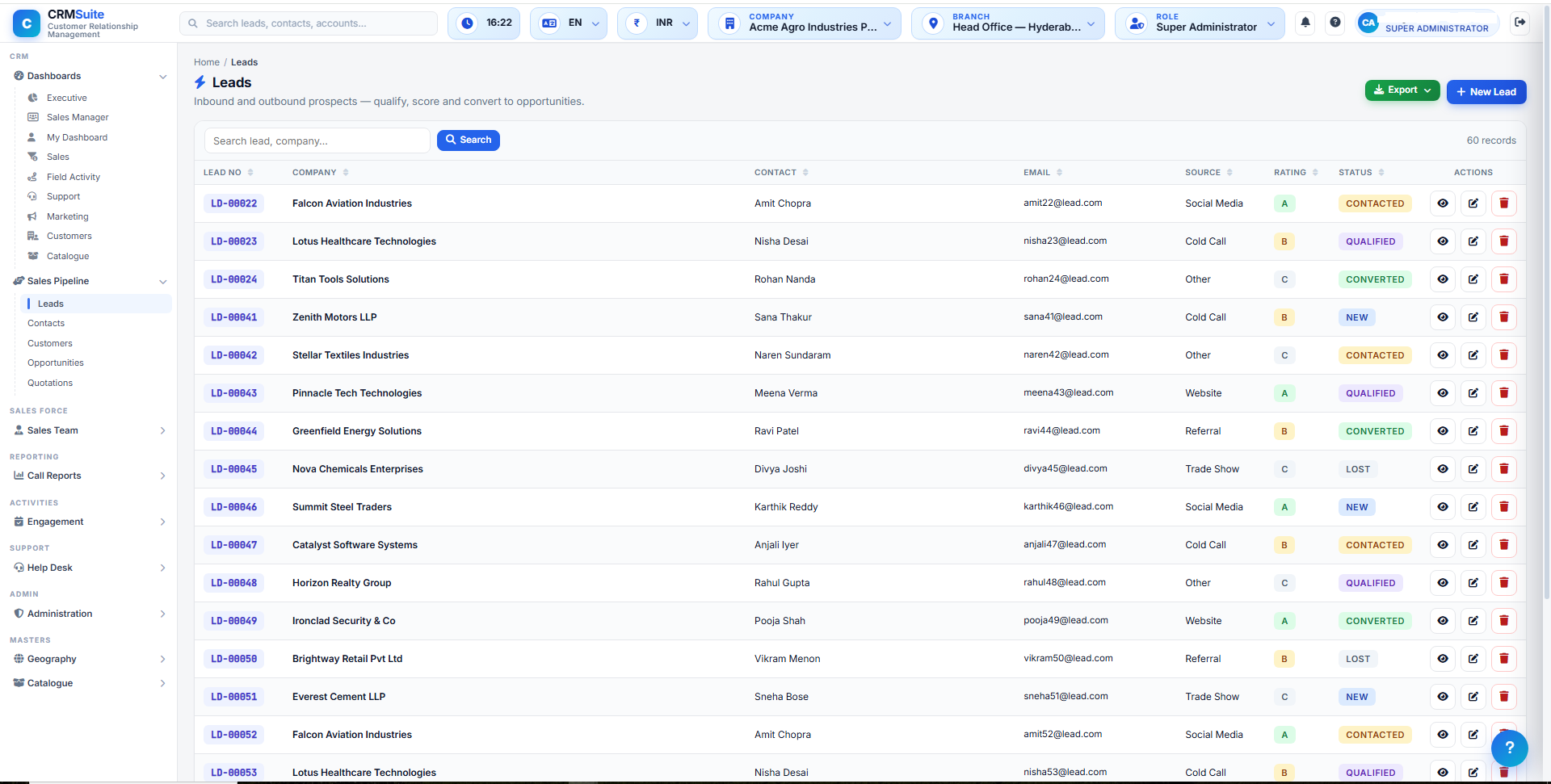Collapse the Dashboards sidebar section
Image resolution: width=1551 pixels, height=784 pixels.
90,76
